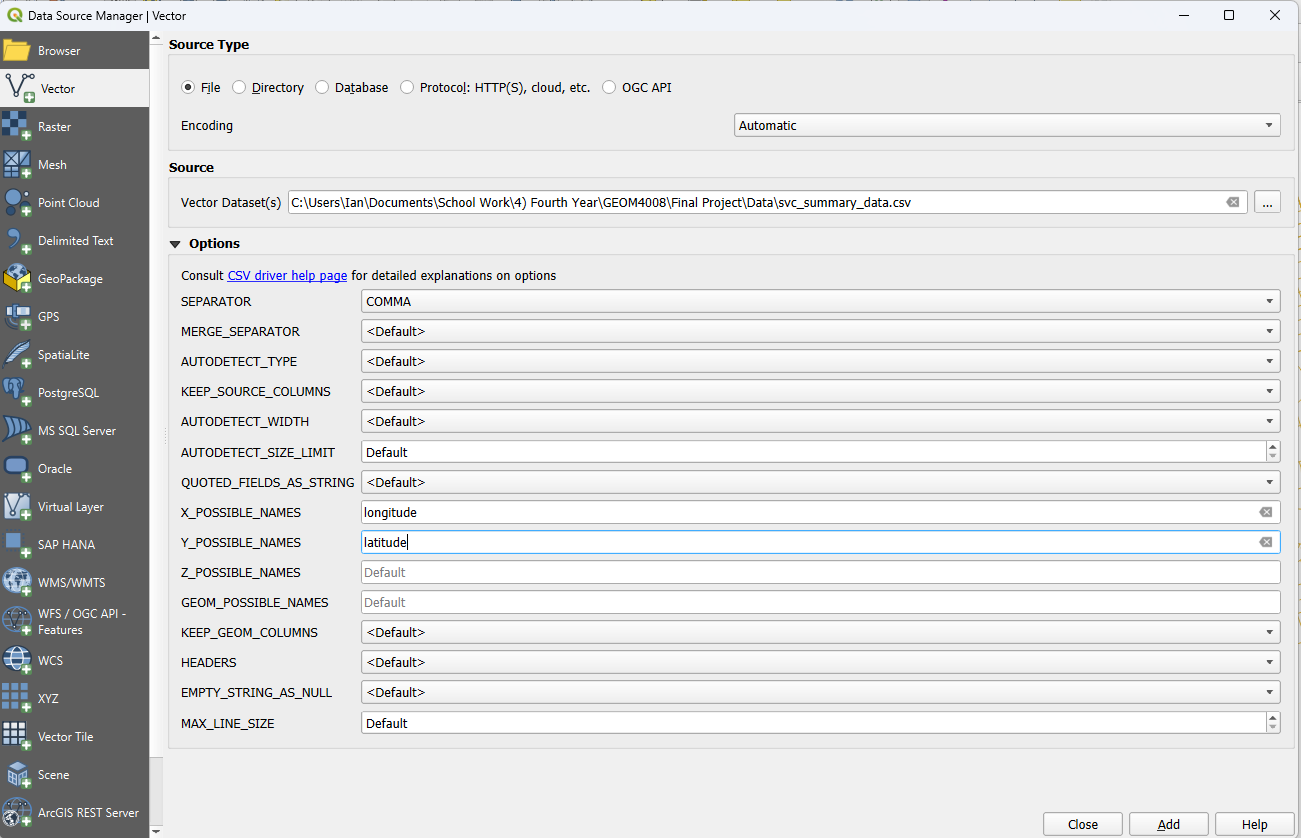The height and width of the screenshot is (838, 1301).
Task: Choose the Database source type option
Action: click(322, 88)
